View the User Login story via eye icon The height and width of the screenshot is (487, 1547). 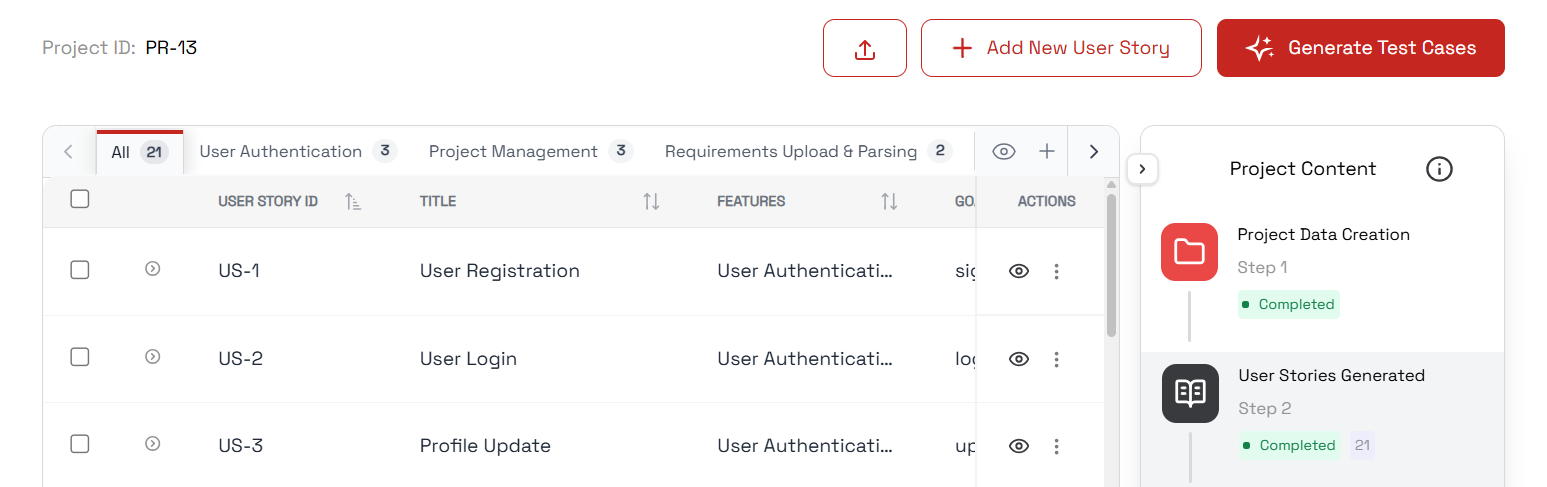pyautogui.click(x=1019, y=359)
